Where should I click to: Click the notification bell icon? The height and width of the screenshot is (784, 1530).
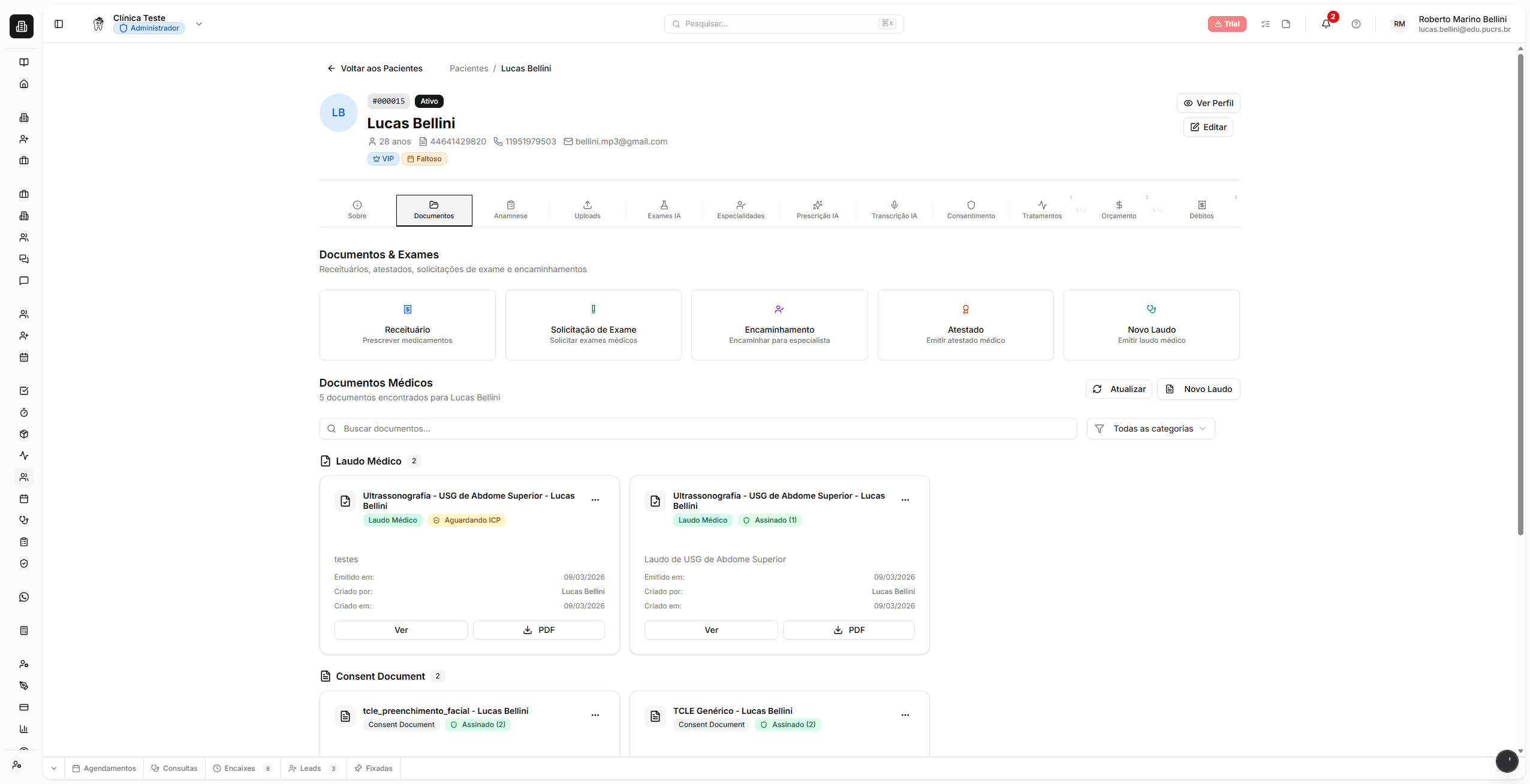coord(1326,24)
